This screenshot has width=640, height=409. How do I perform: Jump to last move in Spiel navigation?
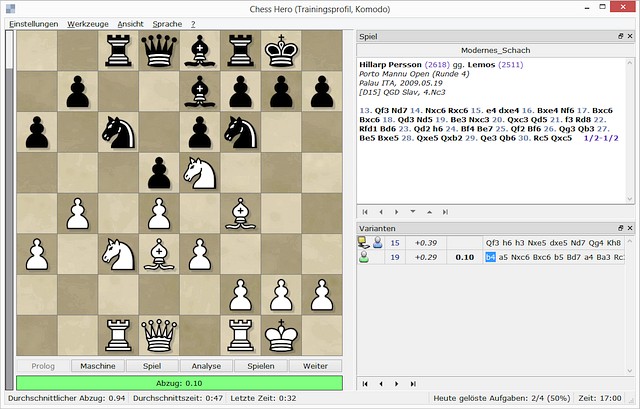[x=445, y=212]
